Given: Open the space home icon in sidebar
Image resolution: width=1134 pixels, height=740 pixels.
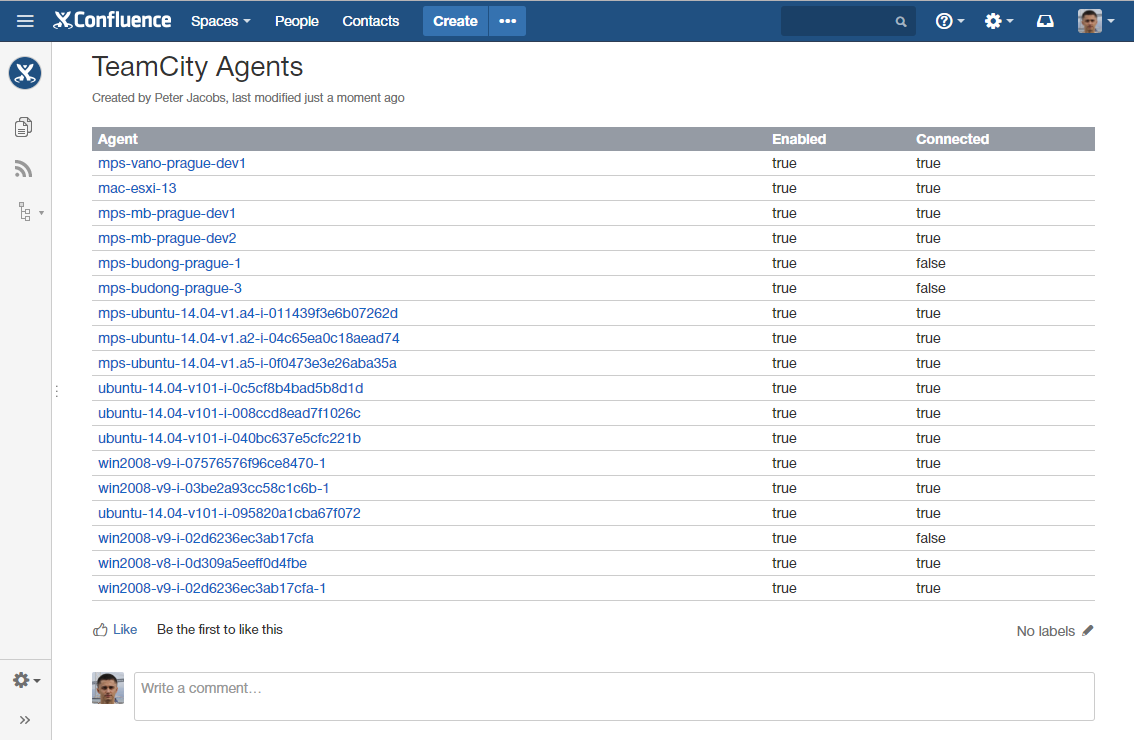Looking at the screenshot, I should [x=25, y=73].
